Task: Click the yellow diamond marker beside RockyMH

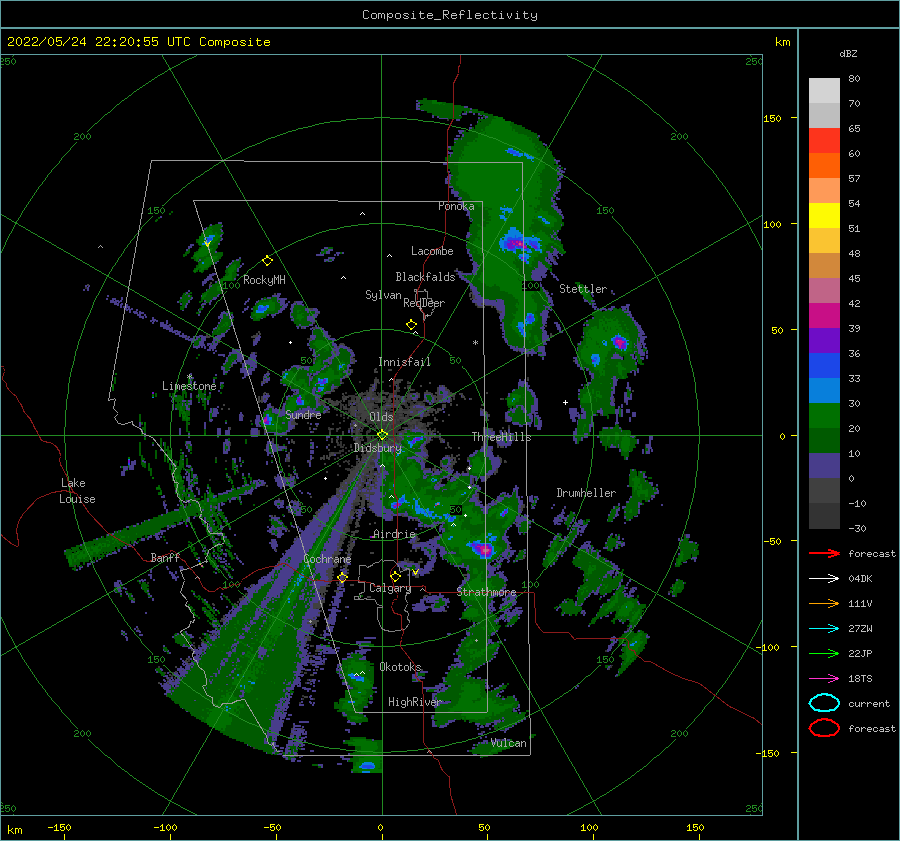Action: click(267, 261)
